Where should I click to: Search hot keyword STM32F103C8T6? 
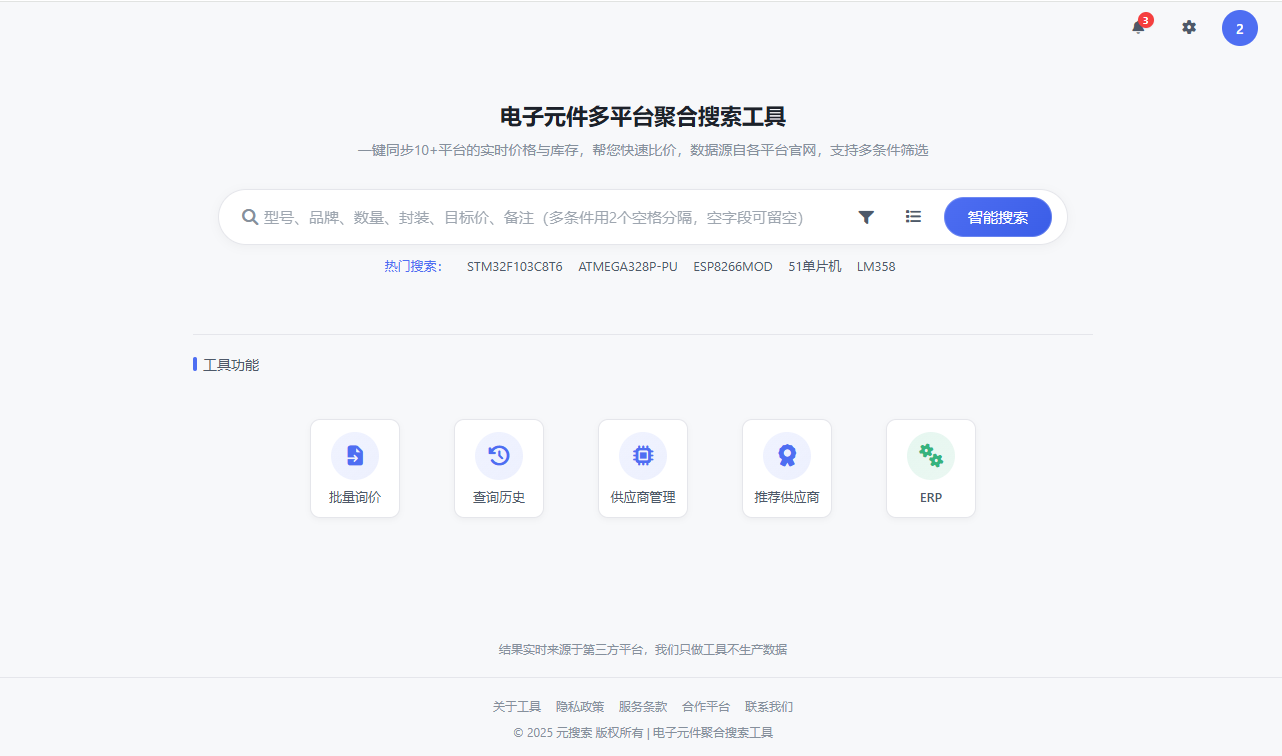click(x=514, y=266)
